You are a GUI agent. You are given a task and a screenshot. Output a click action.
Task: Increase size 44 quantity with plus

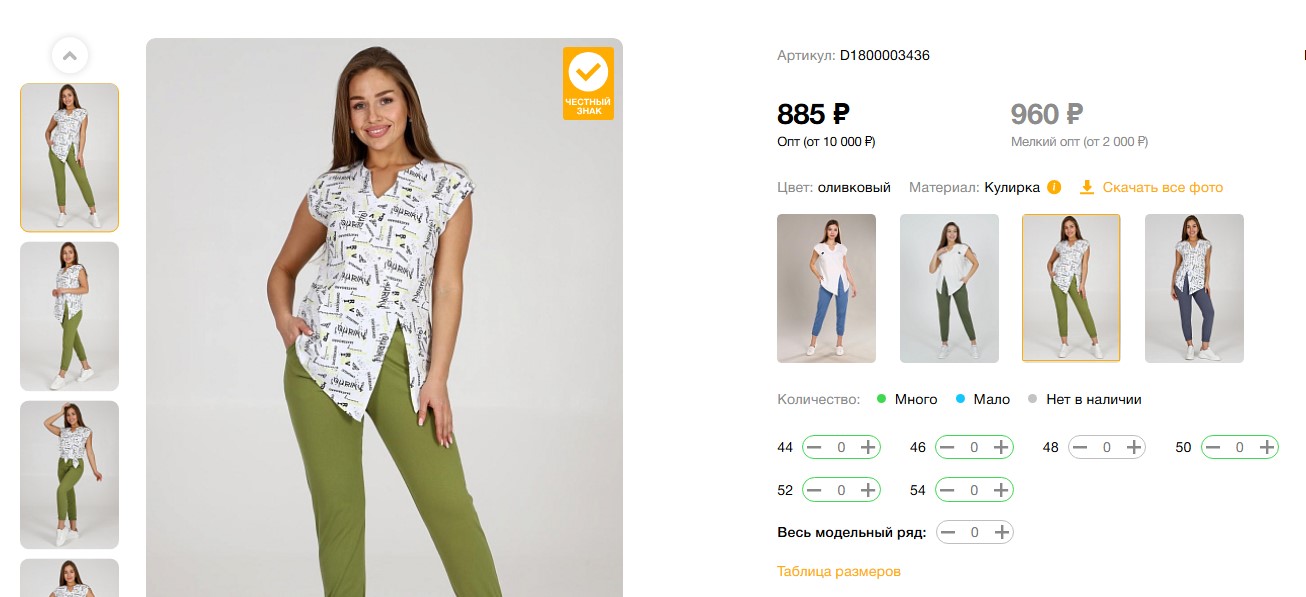869,447
